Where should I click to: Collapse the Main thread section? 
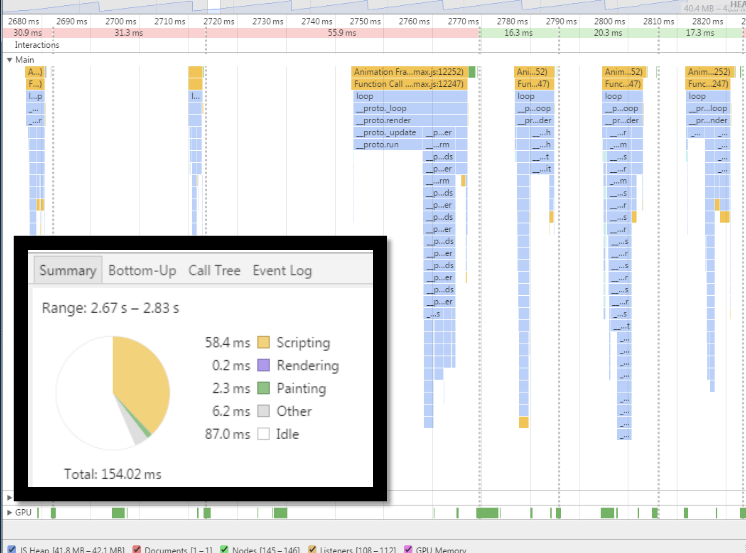tap(9, 60)
